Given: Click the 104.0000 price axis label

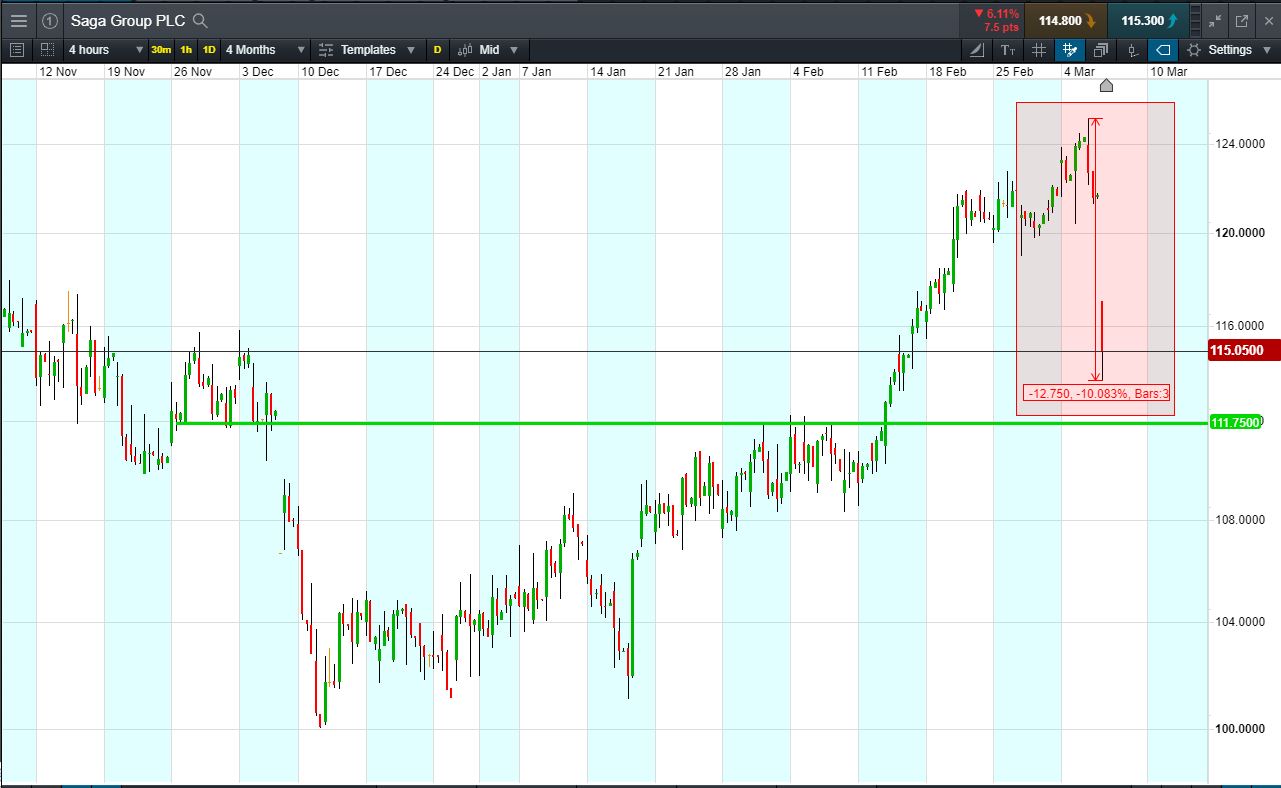Looking at the screenshot, I should (x=1239, y=621).
